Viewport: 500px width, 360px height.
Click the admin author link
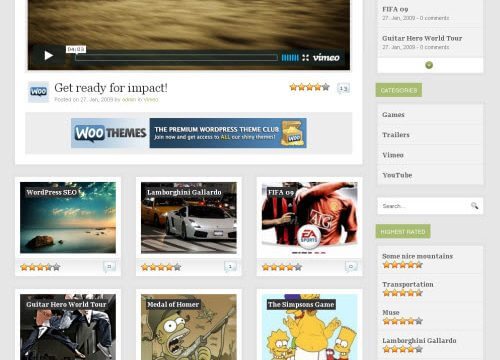[x=129, y=99]
